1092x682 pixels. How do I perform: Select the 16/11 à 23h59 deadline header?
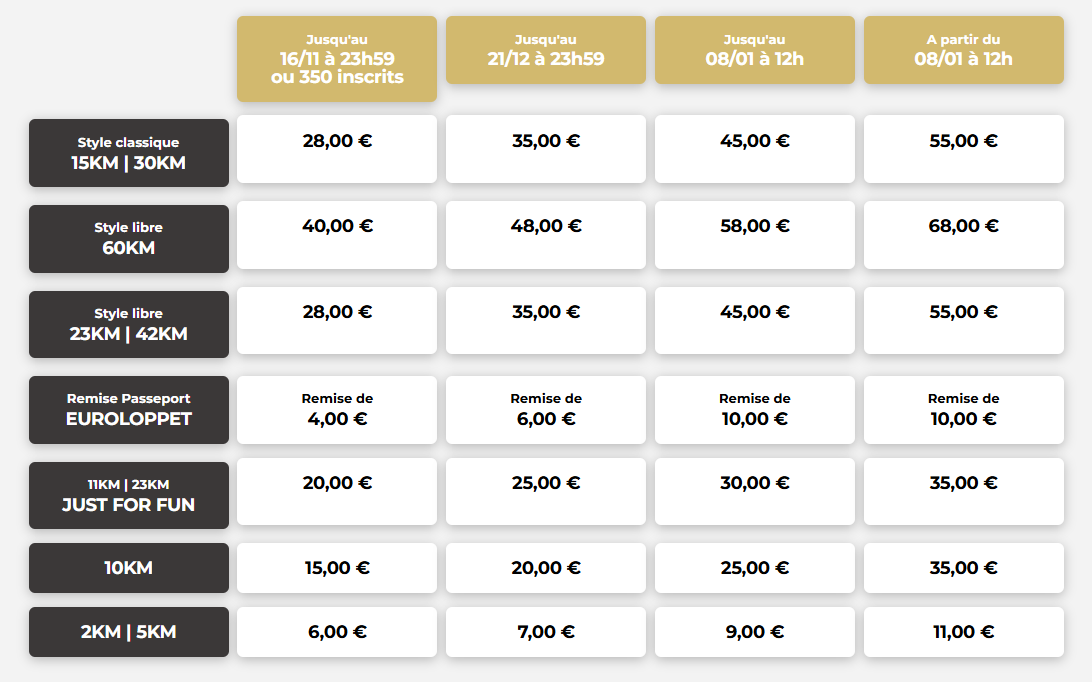(x=337, y=59)
